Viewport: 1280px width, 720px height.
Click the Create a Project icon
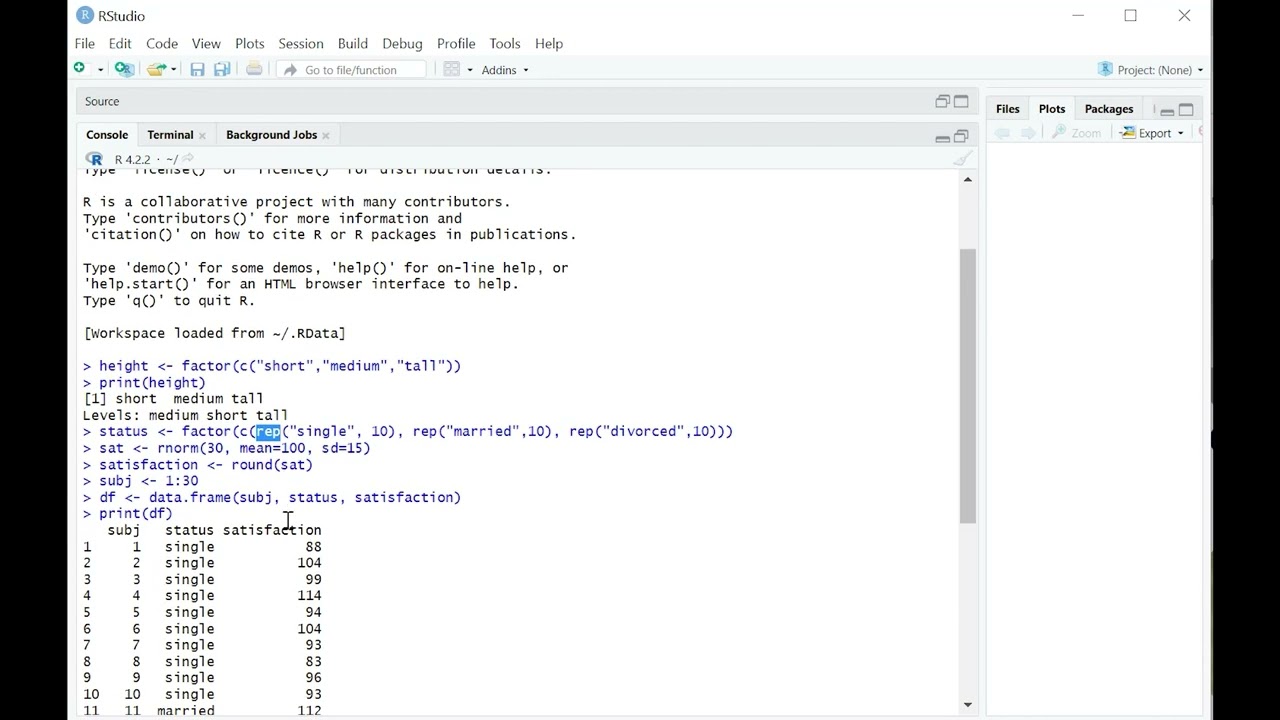124,69
